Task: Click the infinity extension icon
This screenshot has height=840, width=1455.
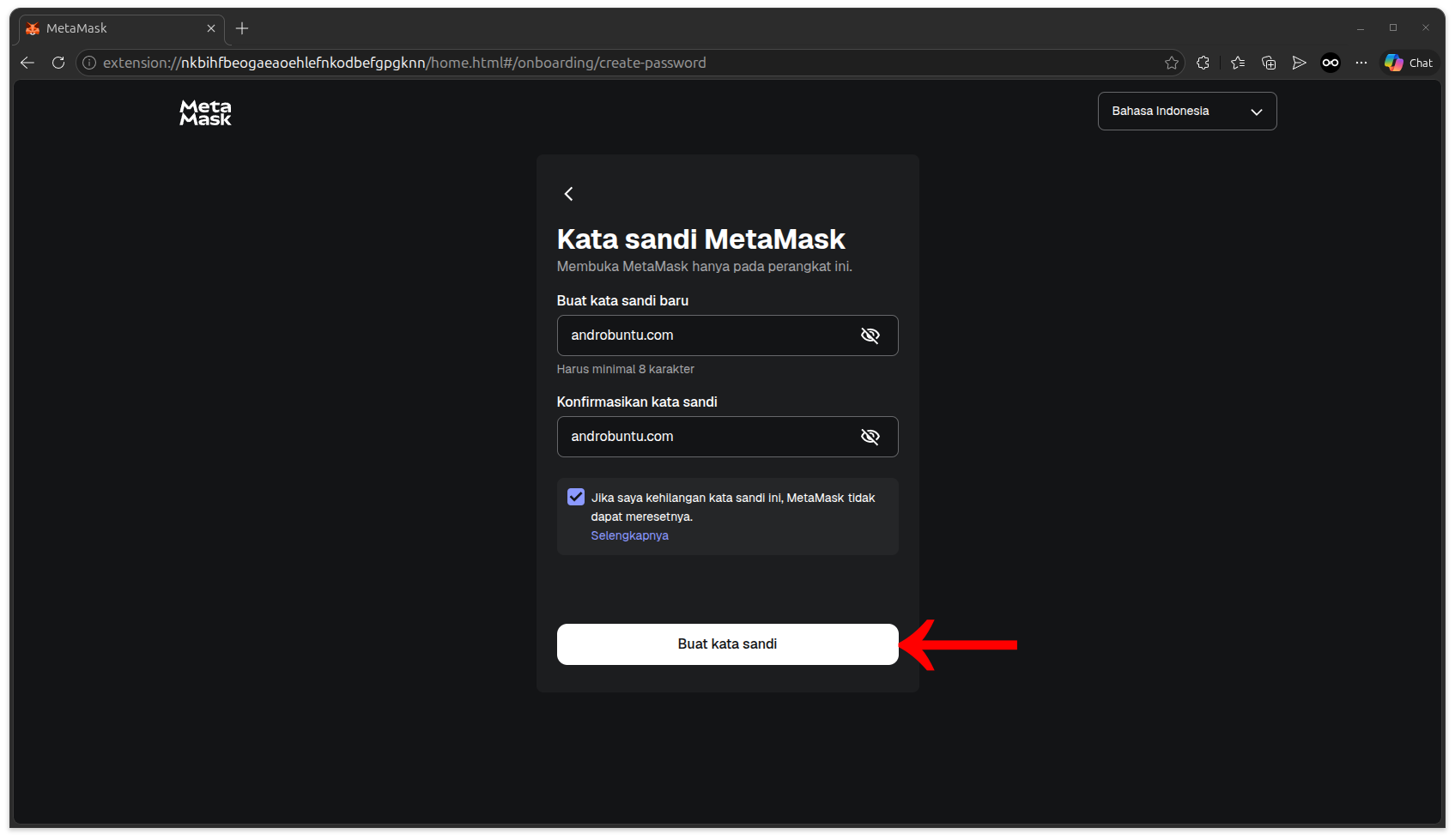Action: tap(1330, 62)
